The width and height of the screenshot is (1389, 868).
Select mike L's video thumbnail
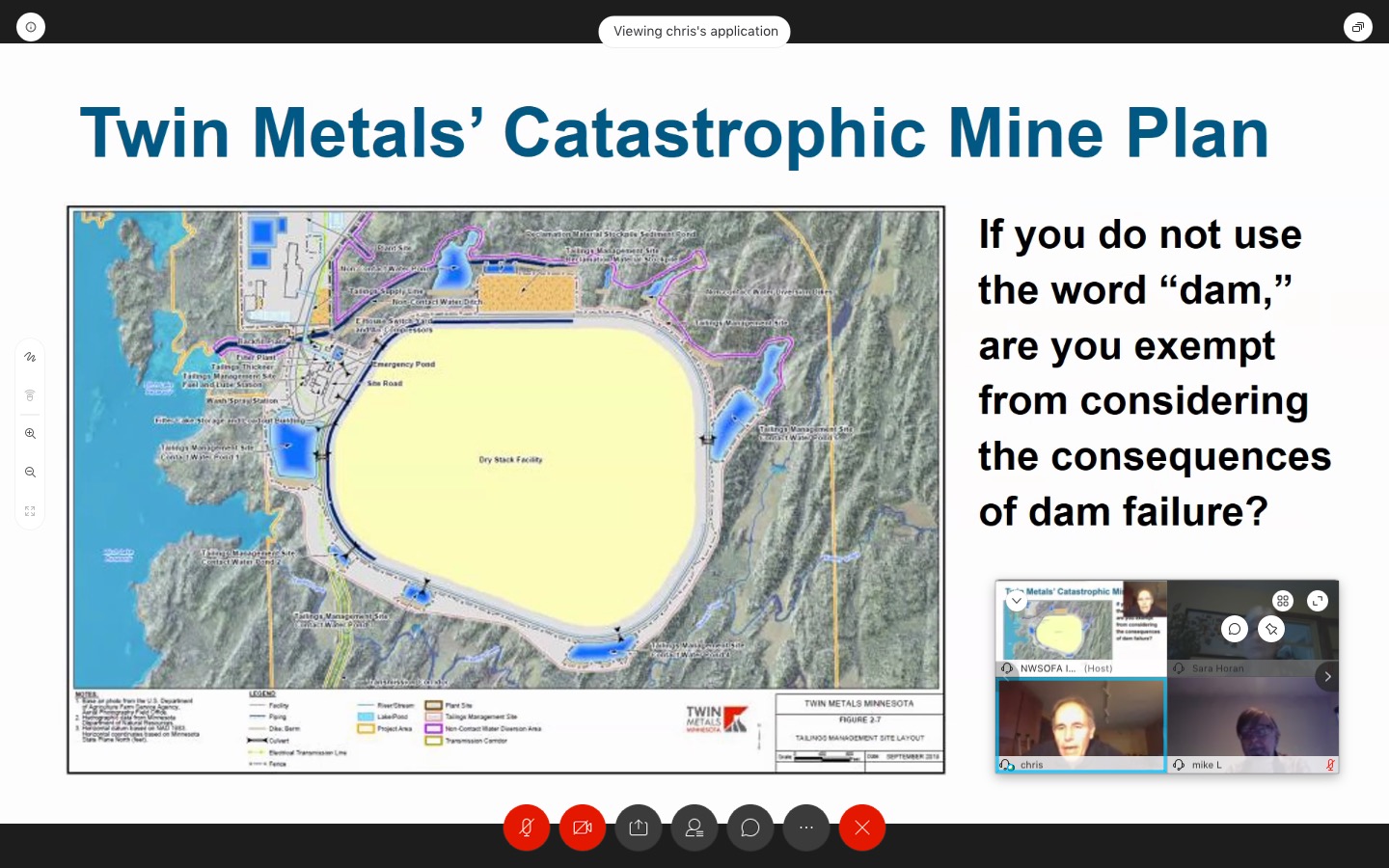1253,724
